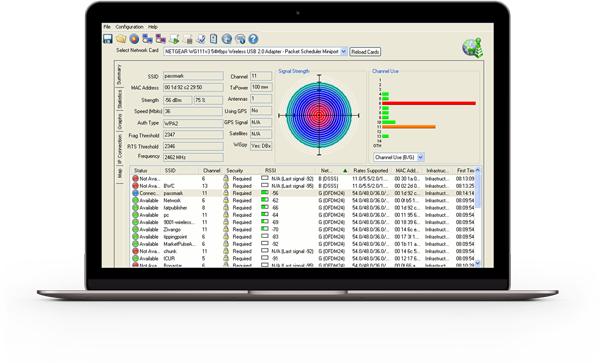The image size is (600, 363).
Task: Click the Strength percent field showing 75 %
Action: pyautogui.click(x=208, y=100)
